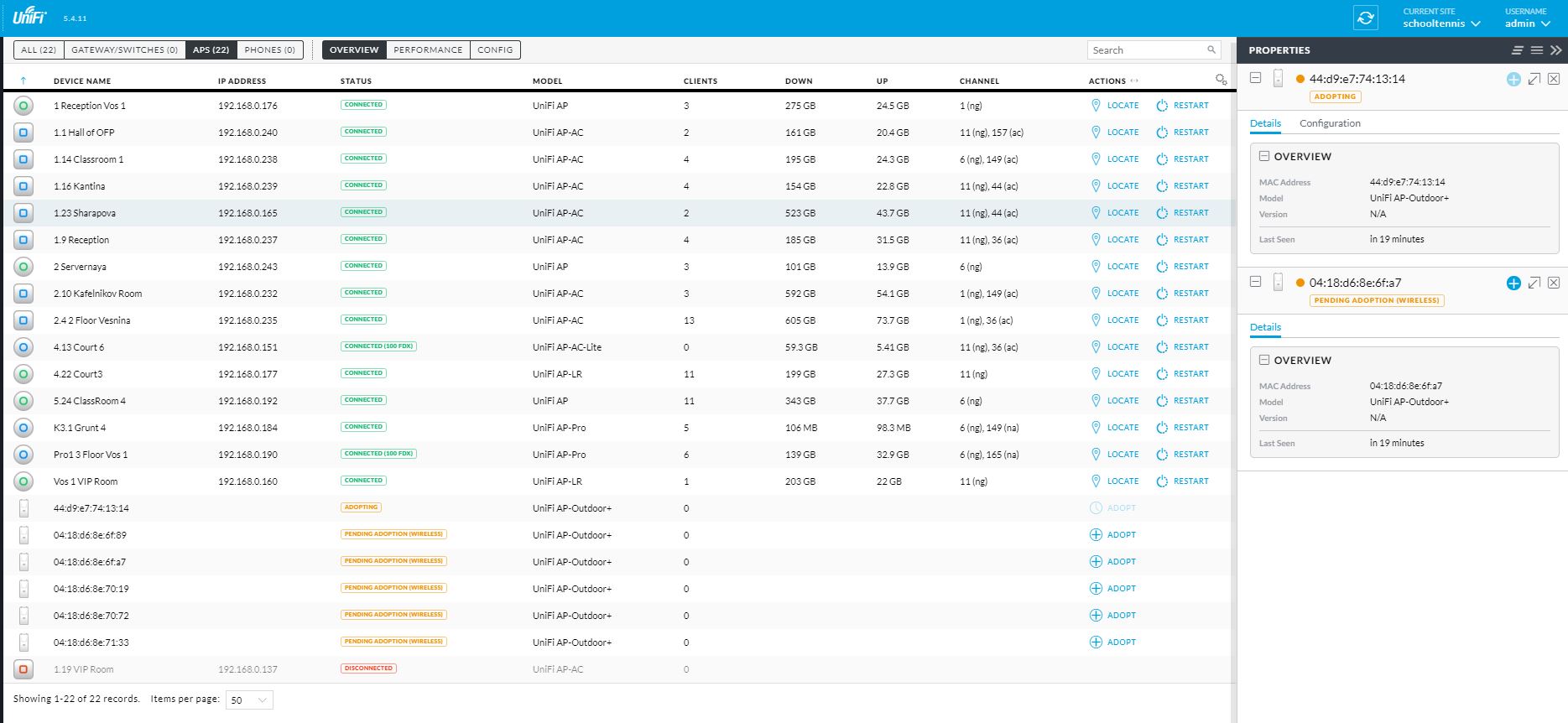Locate the 1.16 Kantina AP
Viewport: 1568px width, 723px height.
coord(1114,186)
